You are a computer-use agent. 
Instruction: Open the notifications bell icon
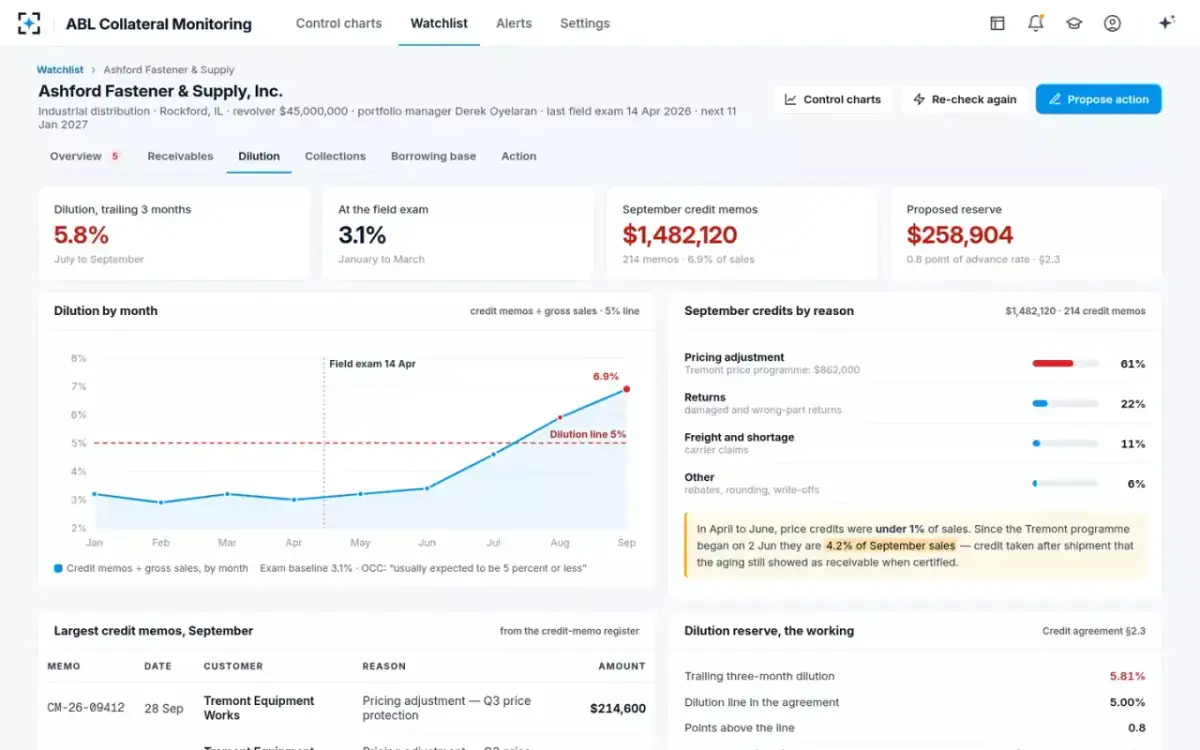(x=1036, y=23)
